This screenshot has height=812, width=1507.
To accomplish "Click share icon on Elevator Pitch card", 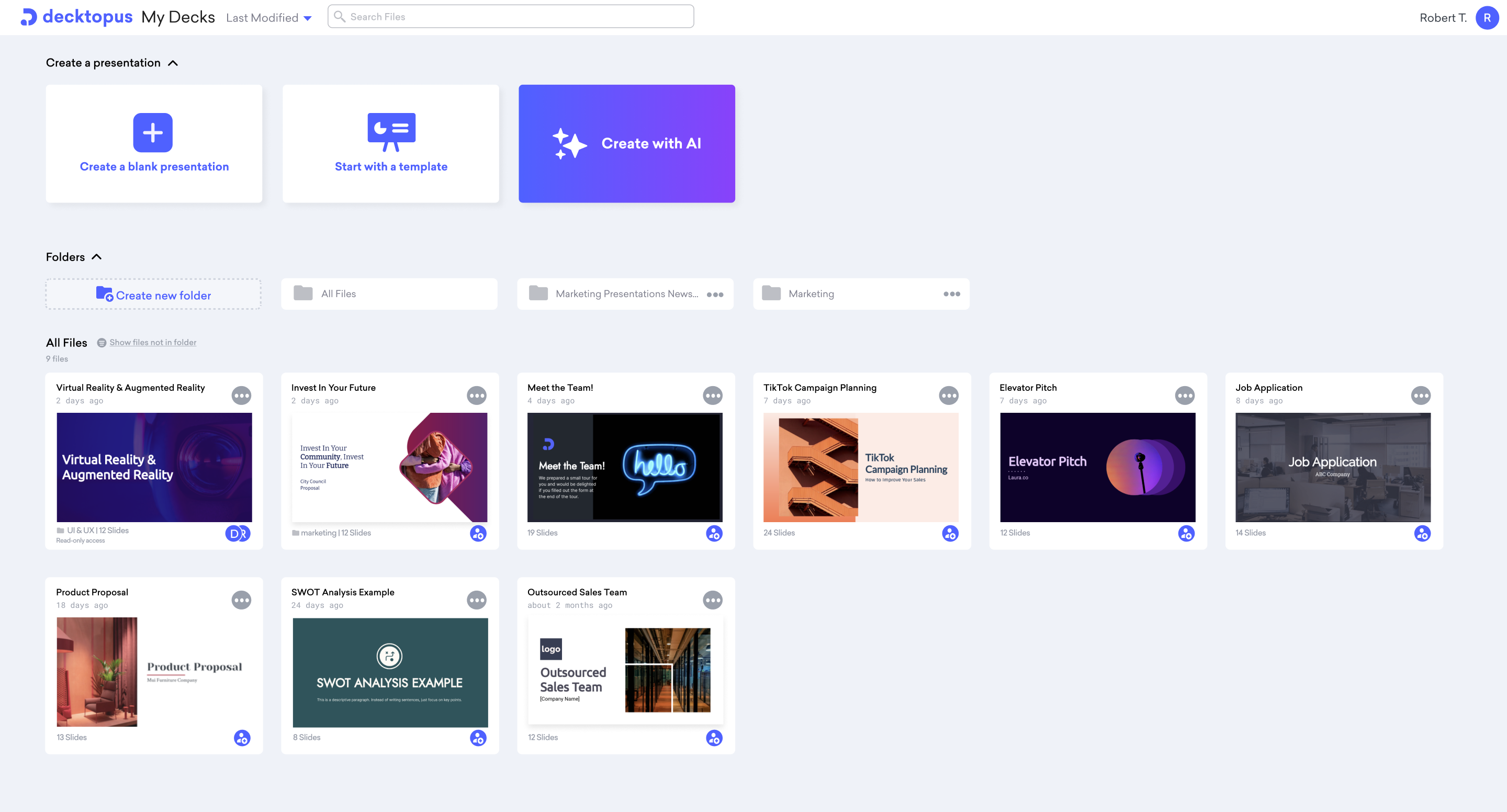I will click(1186, 533).
